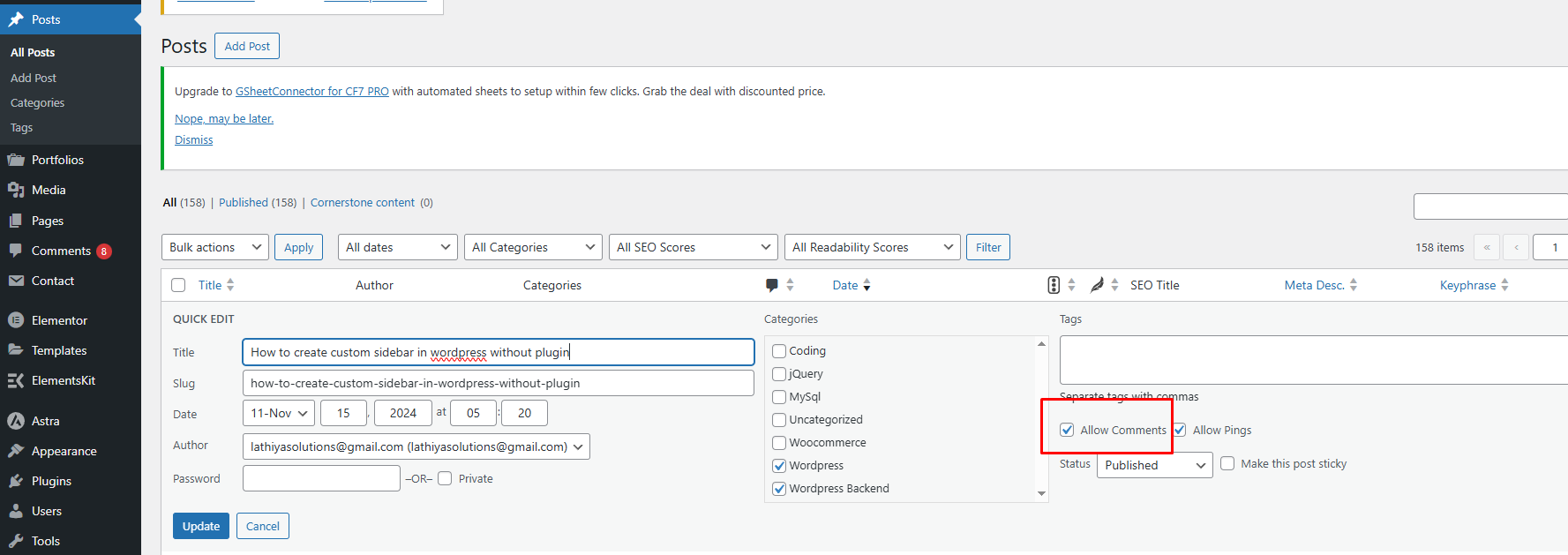Open the Status Published dropdown
Image resolution: width=1568 pixels, height=555 pixels.
pos(1154,465)
